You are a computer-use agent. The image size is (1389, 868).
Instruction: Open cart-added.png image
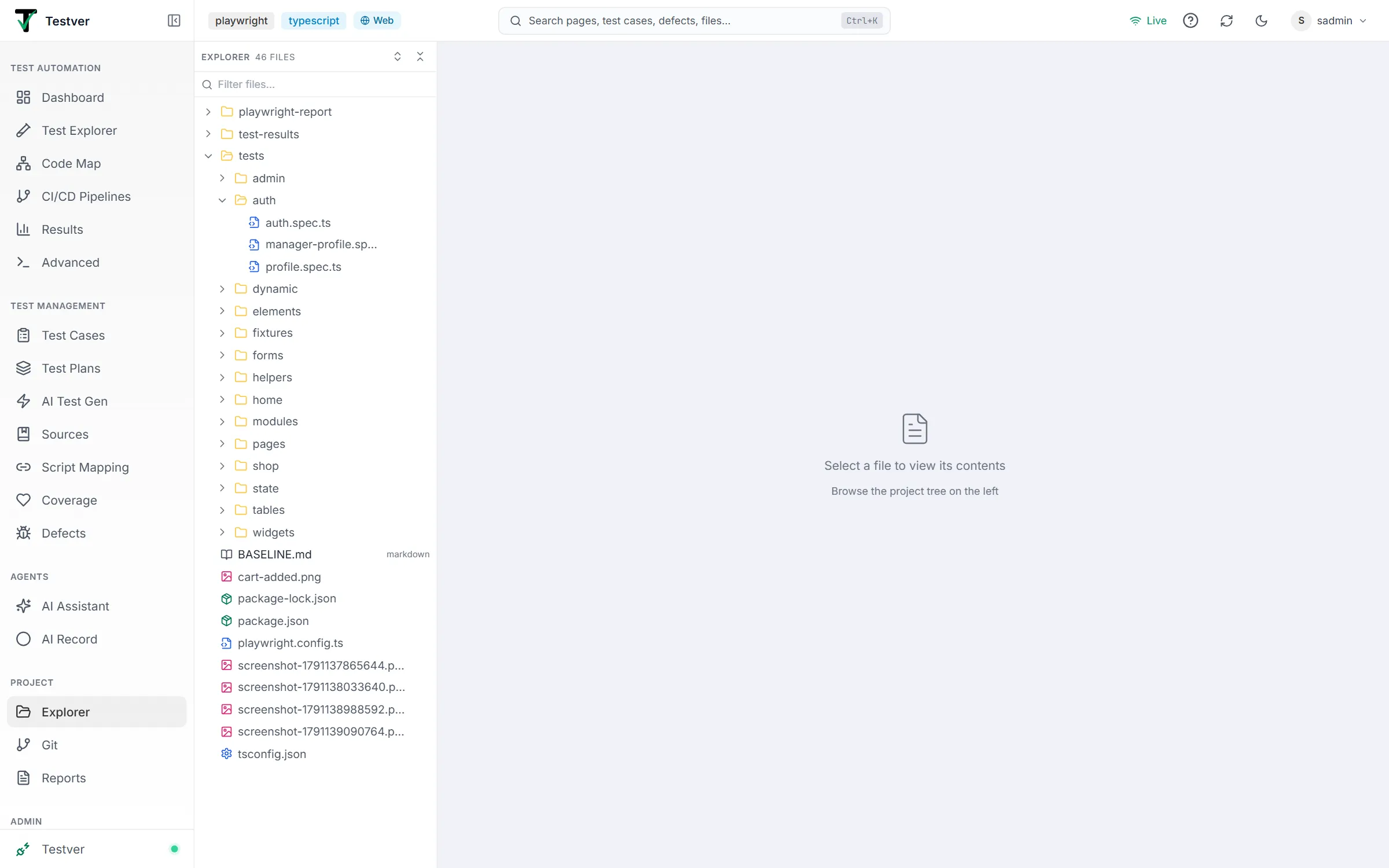pyautogui.click(x=315, y=577)
